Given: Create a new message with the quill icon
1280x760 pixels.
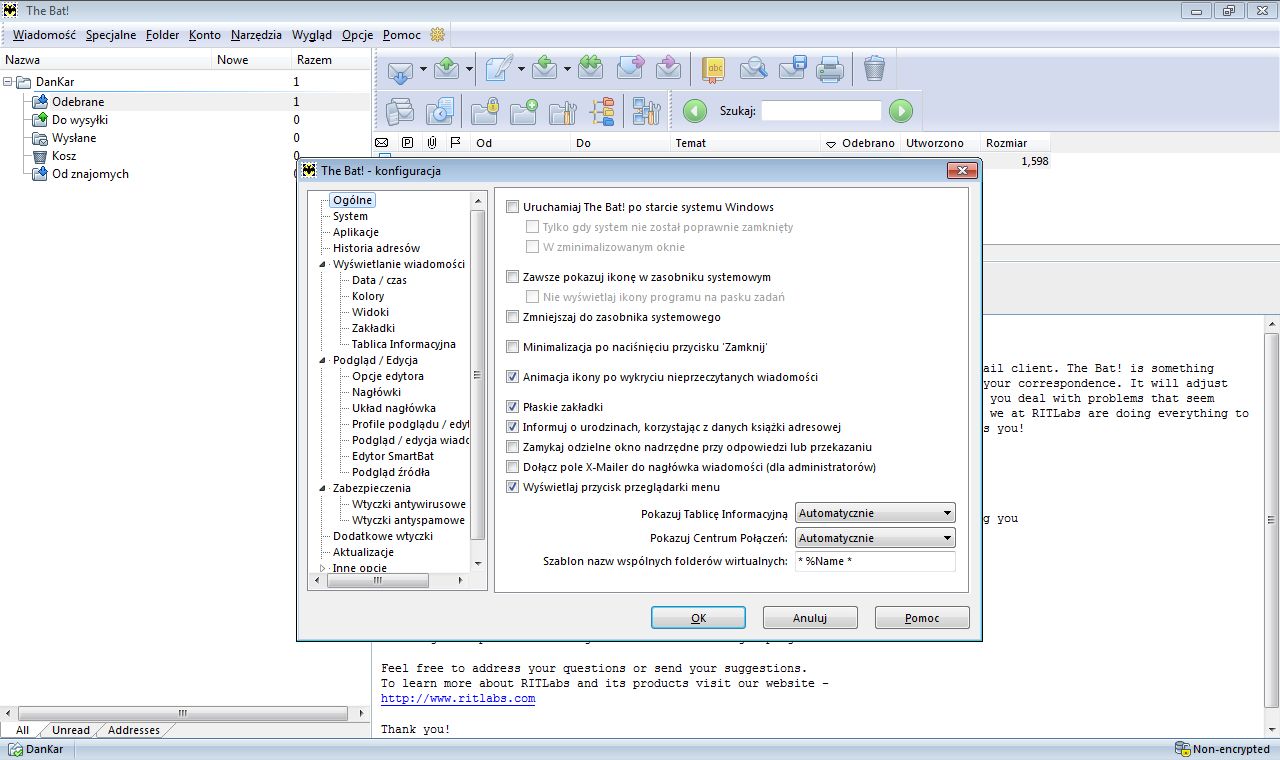Looking at the screenshot, I should [x=498, y=68].
